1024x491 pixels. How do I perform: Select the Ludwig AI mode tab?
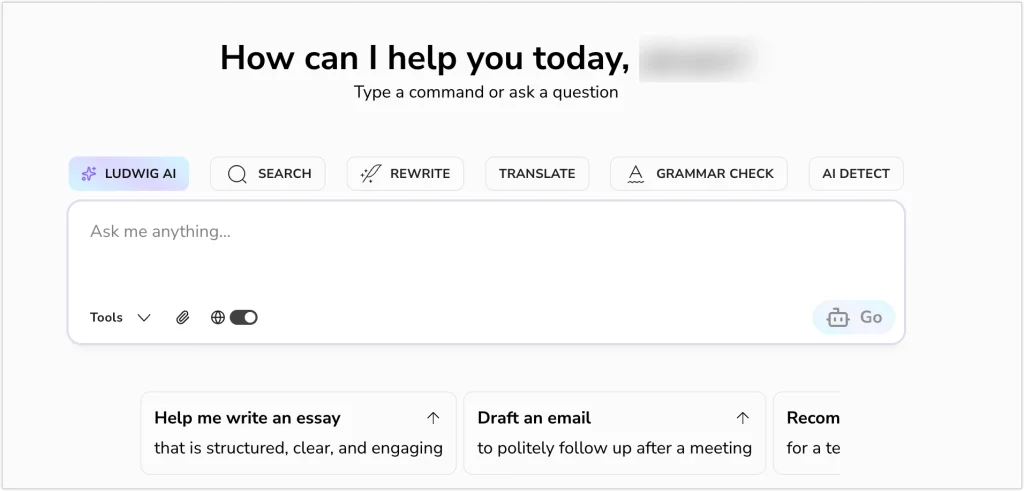pos(129,174)
